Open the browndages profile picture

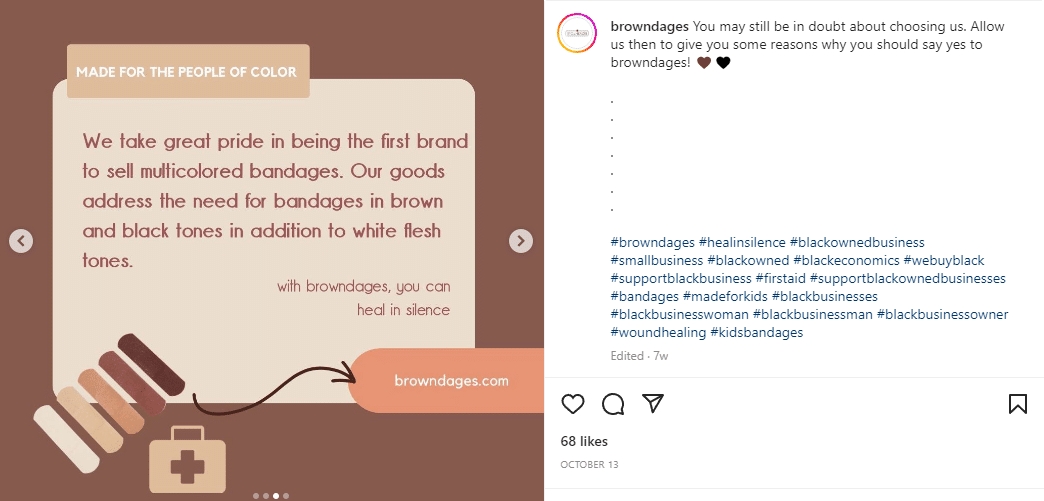[x=576, y=35]
